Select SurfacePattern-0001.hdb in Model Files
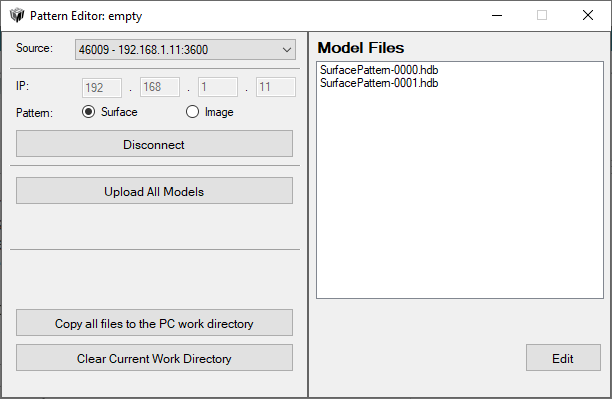Viewport: 612px width, 399px height. click(x=379, y=83)
